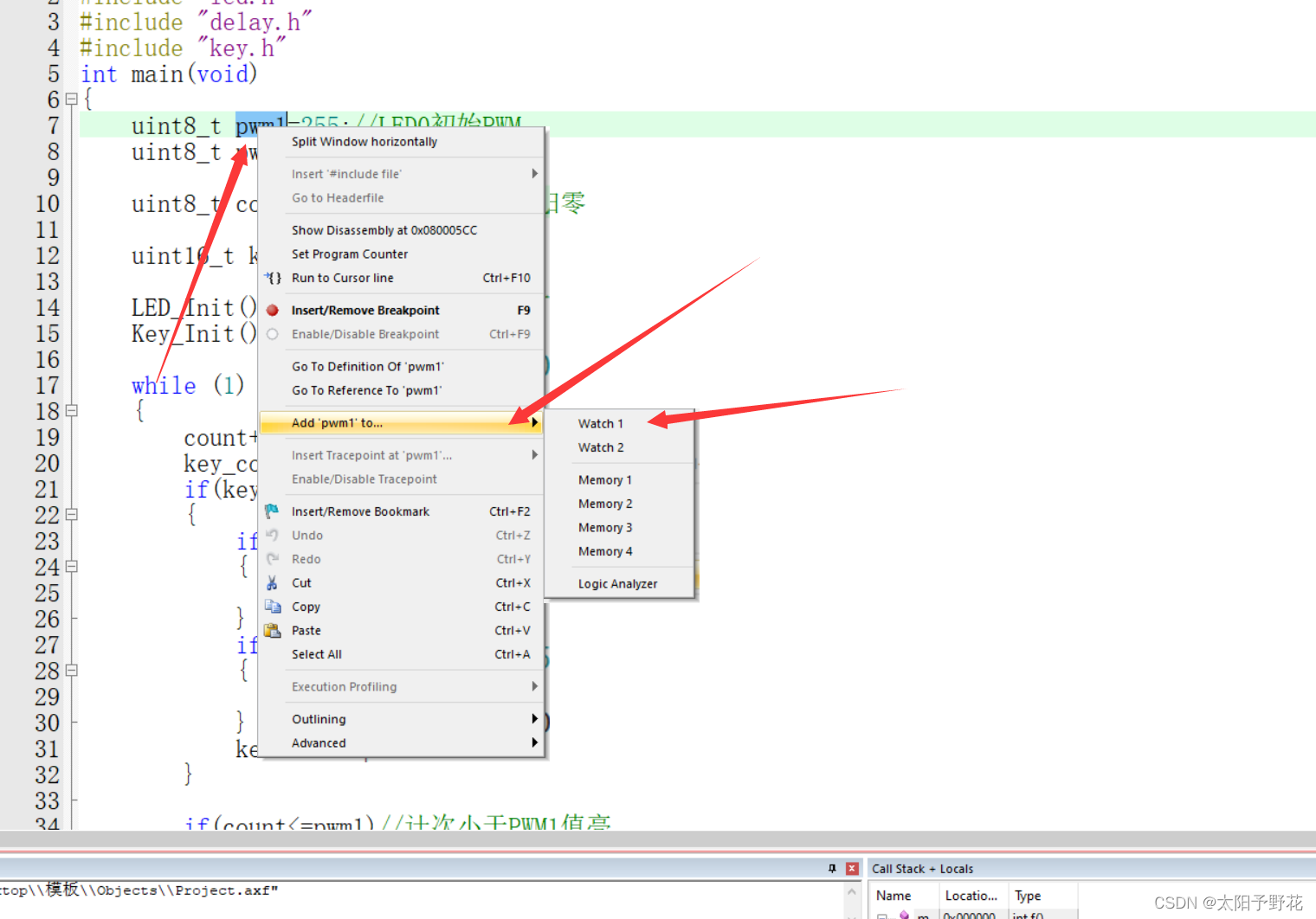This screenshot has width=1316, height=919.
Task: Click the Call Stack + Locals title
Action: (x=922, y=869)
